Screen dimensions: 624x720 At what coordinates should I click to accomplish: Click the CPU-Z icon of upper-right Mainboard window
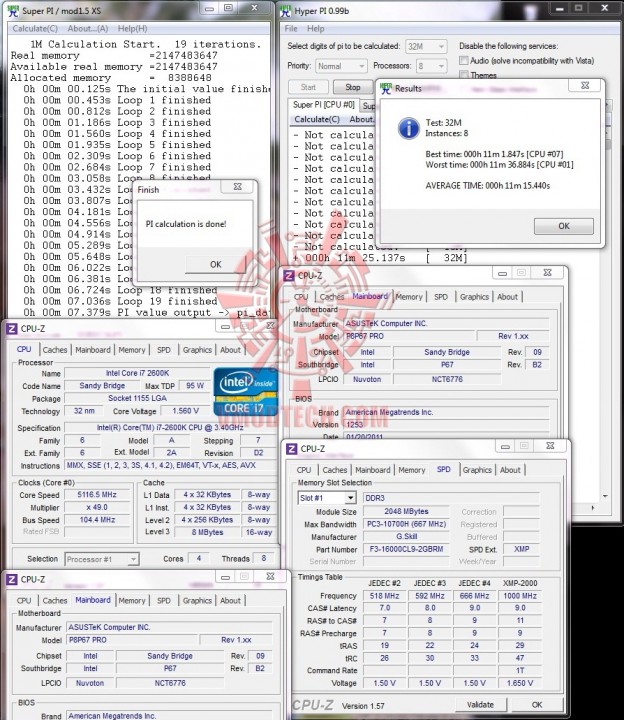tap(289, 276)
